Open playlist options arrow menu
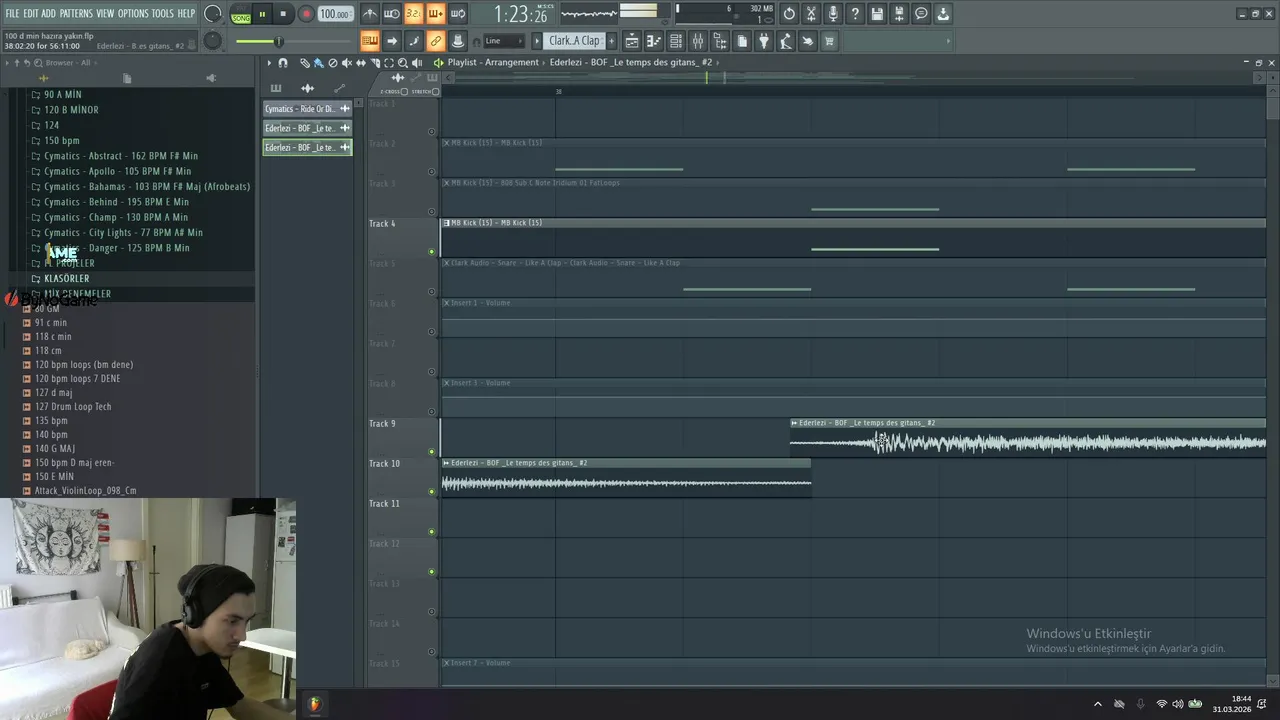Image resolution: width=1280 pixels, height=720 pixels. (x=268, y=62)
